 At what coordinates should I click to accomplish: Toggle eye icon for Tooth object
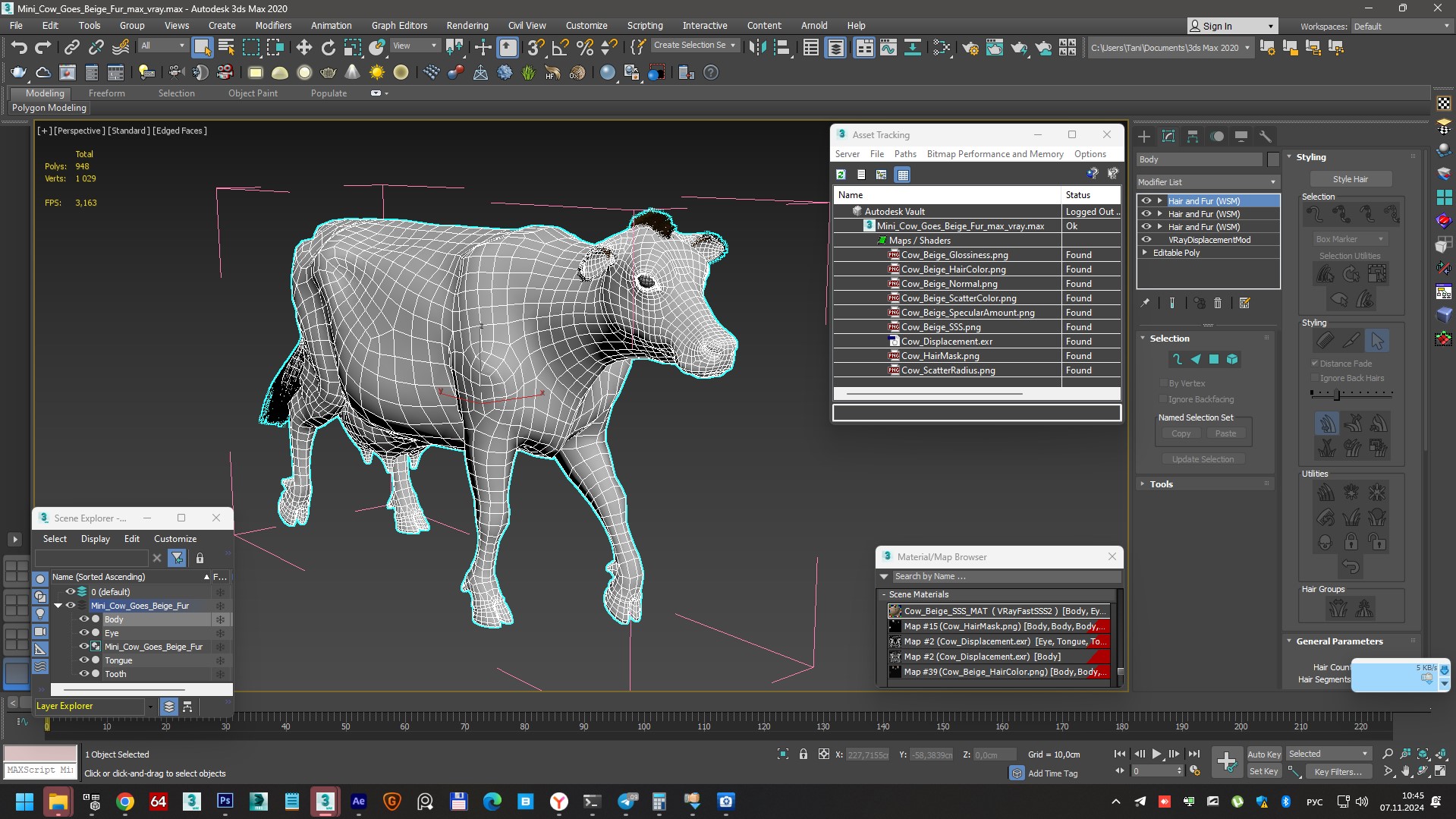[x=84, y=674]
